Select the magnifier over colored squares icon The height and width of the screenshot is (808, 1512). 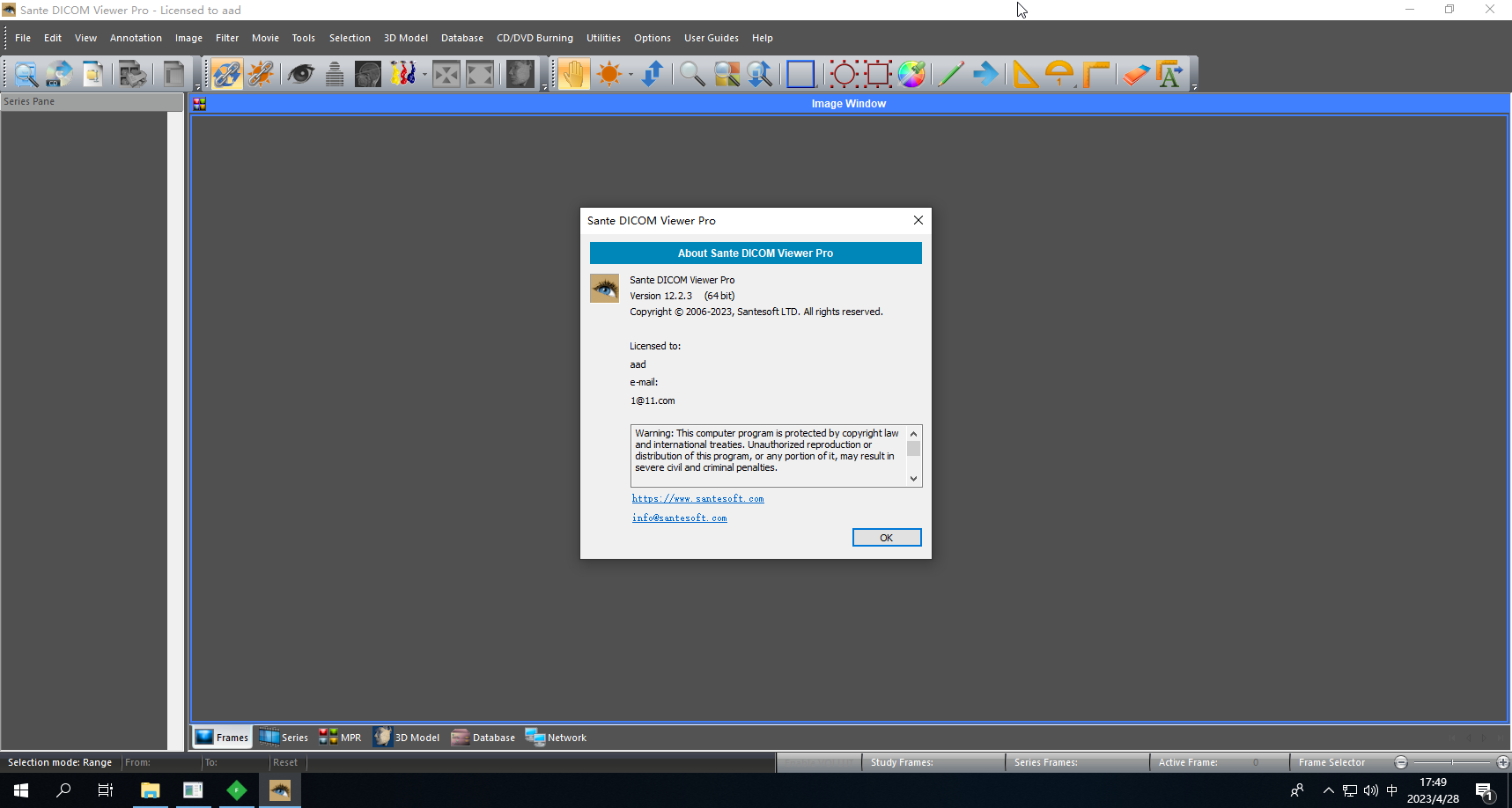tap(726, 74)
